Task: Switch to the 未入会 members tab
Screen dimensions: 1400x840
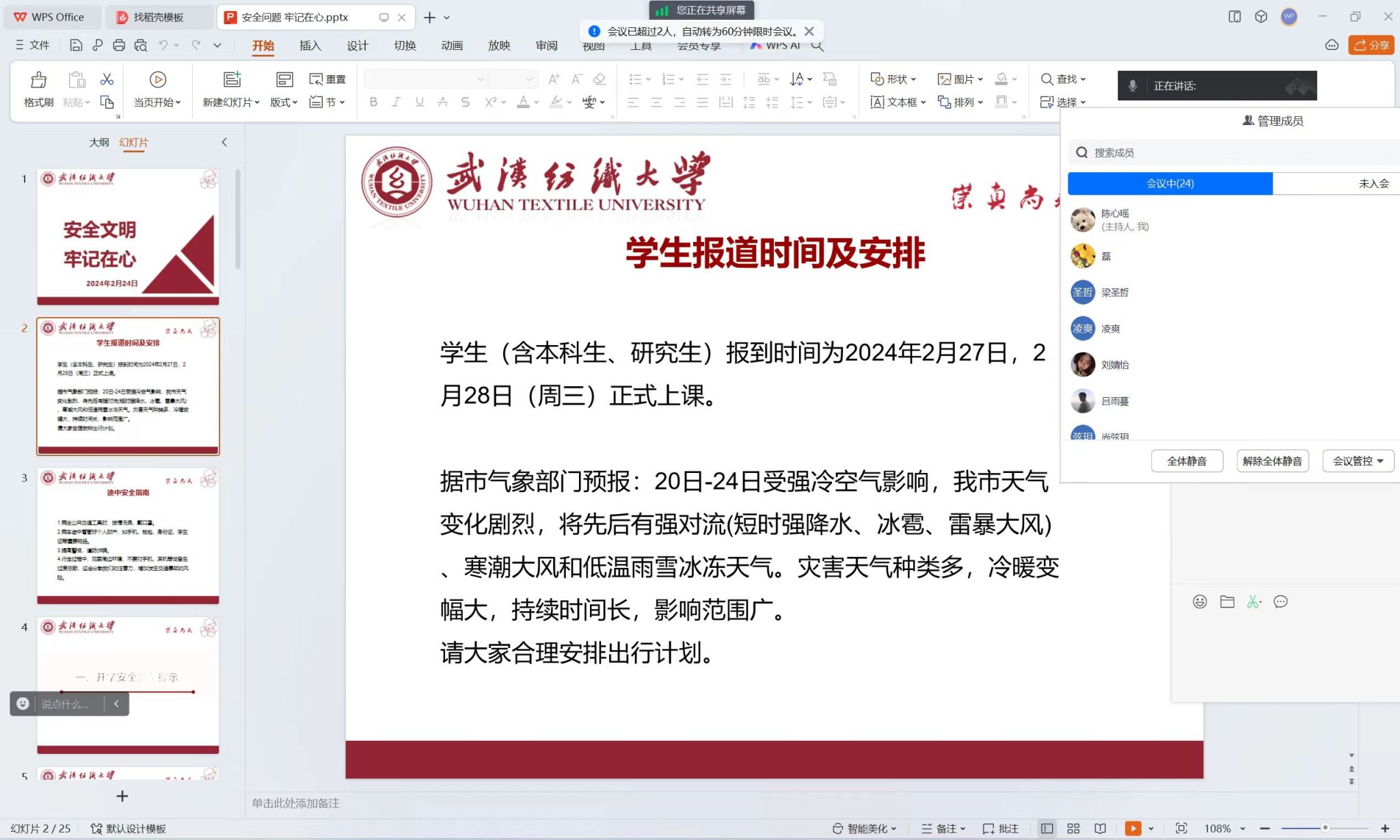Action: (x=1373, y=183)
